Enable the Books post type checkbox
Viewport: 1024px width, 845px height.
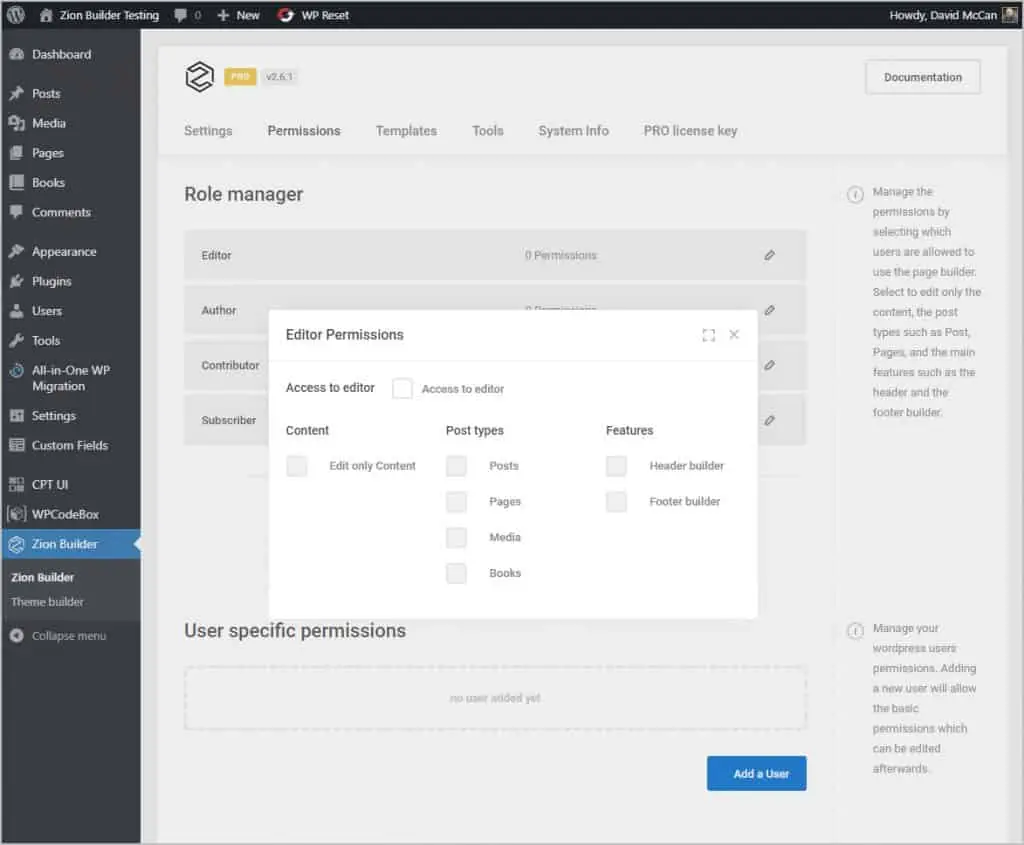456,573
